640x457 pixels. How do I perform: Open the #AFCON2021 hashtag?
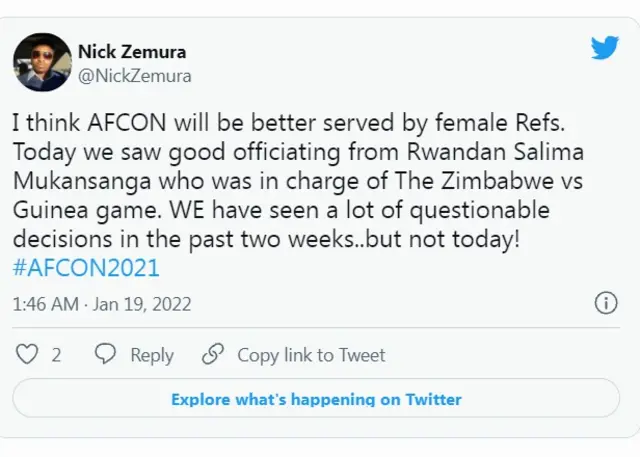[86, 268]
